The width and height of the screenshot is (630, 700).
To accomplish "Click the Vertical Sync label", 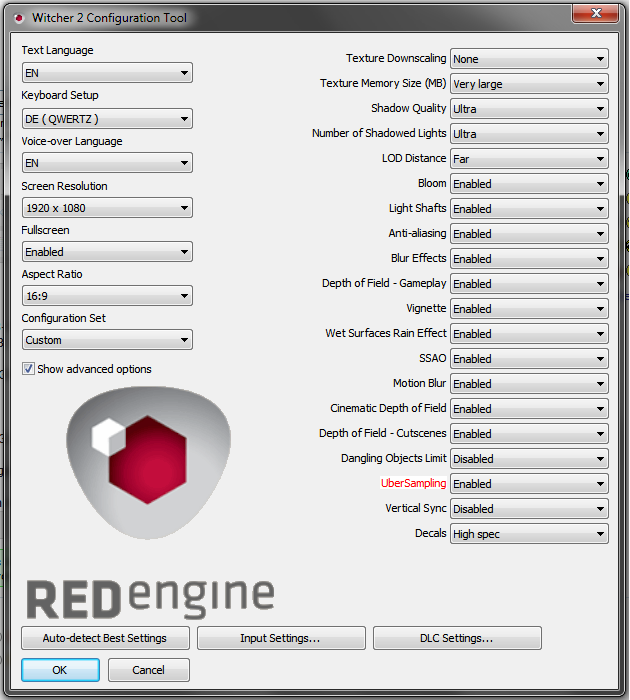I will pyautogui.click(x=416, y=508).
